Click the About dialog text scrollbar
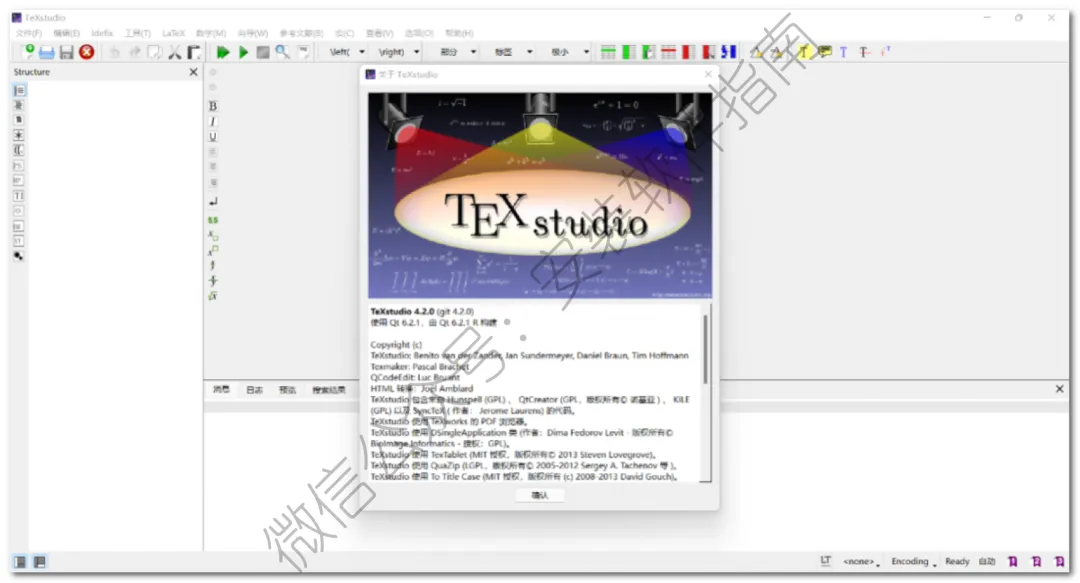This screenshot has width=1080, height=583. pyautogui.click(x=705, y=349)
